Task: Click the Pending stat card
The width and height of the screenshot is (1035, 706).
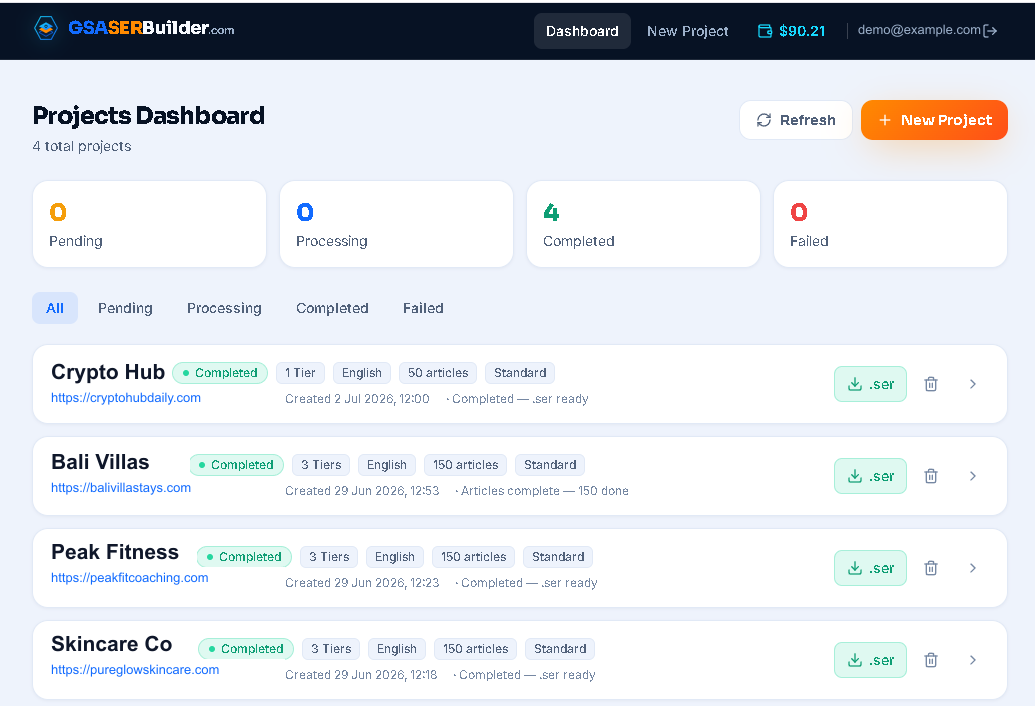Action: tap(149, 224)
